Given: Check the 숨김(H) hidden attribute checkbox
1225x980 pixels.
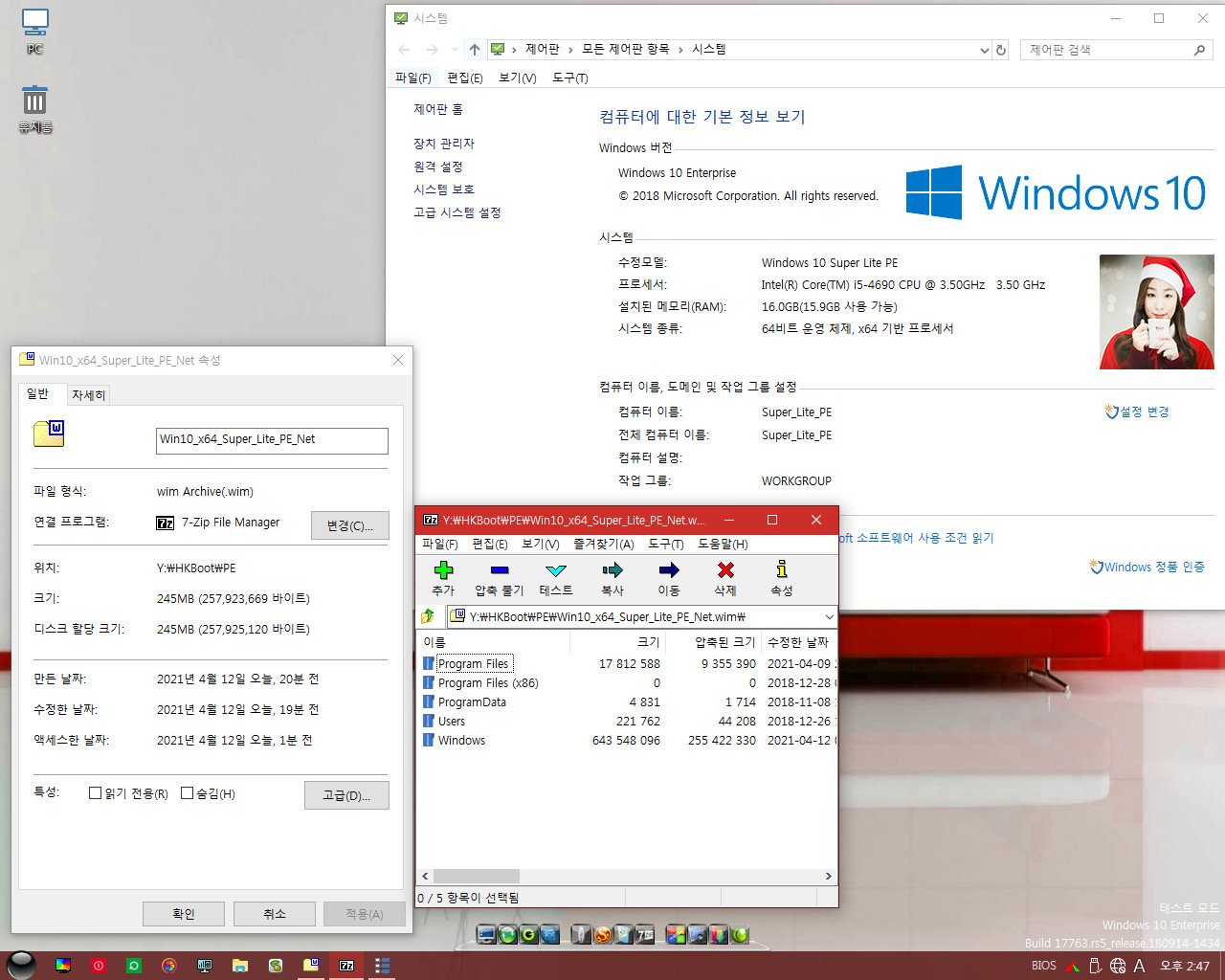Looking at the screenshot, I should click(x=187, y=793).
